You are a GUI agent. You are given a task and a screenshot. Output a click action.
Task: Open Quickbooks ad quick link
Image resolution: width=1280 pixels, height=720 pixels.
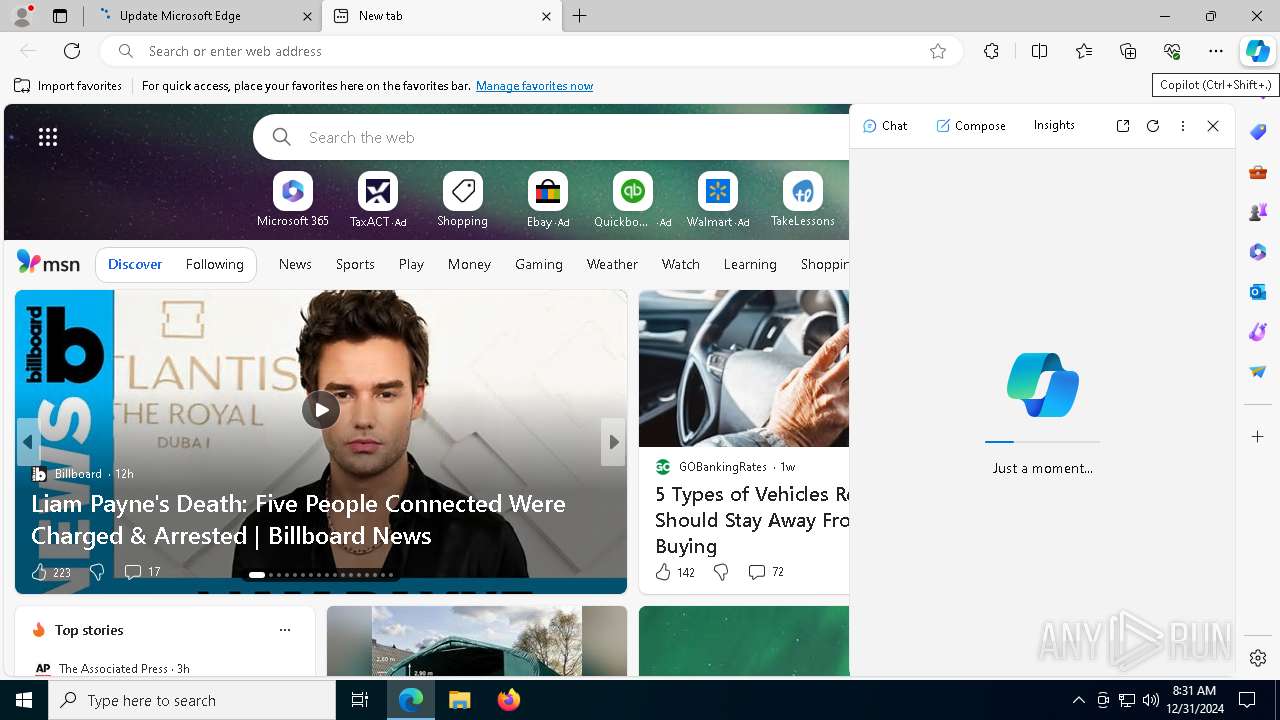point(632,200)
